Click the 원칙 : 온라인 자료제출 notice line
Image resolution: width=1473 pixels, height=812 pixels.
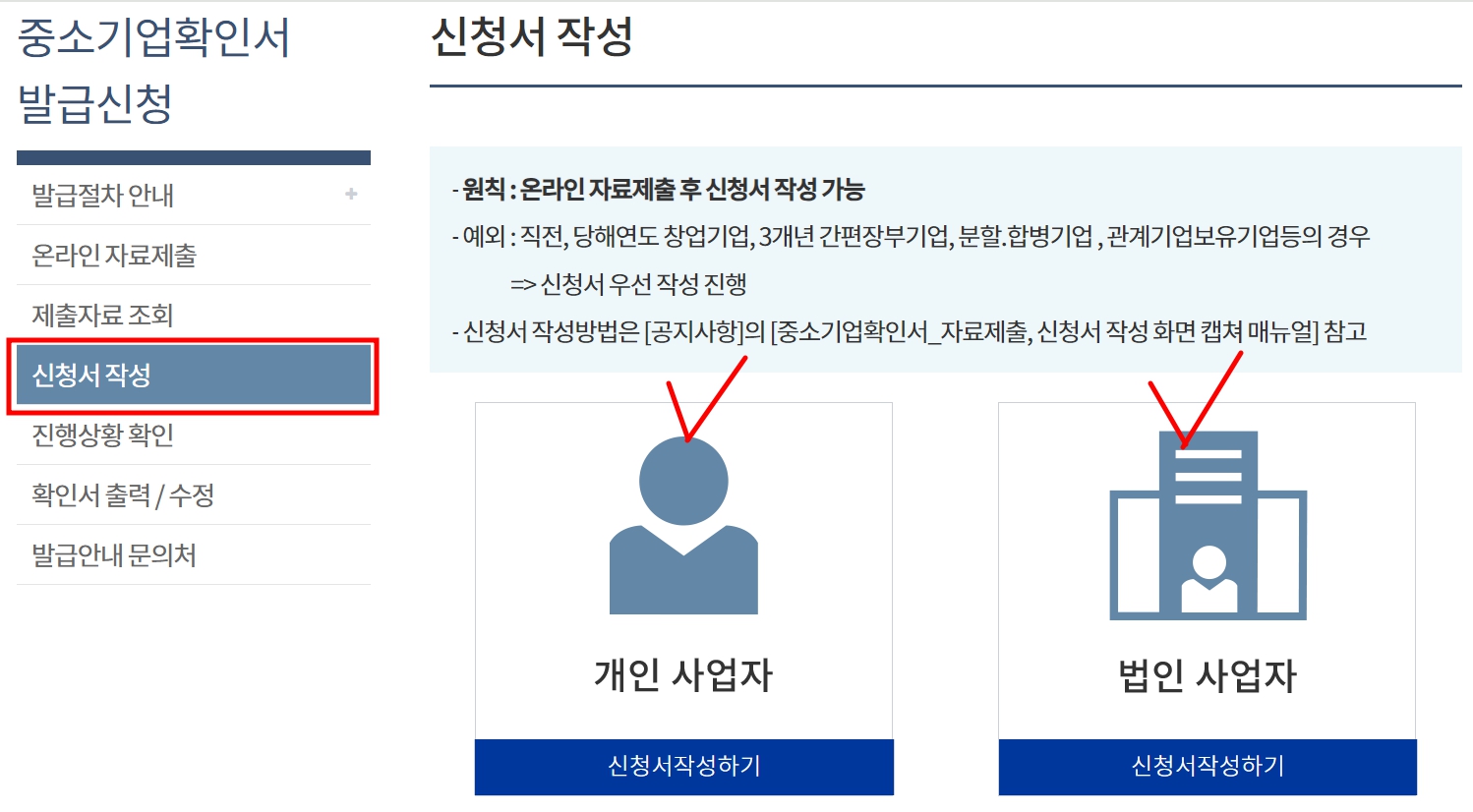point(658,189)
